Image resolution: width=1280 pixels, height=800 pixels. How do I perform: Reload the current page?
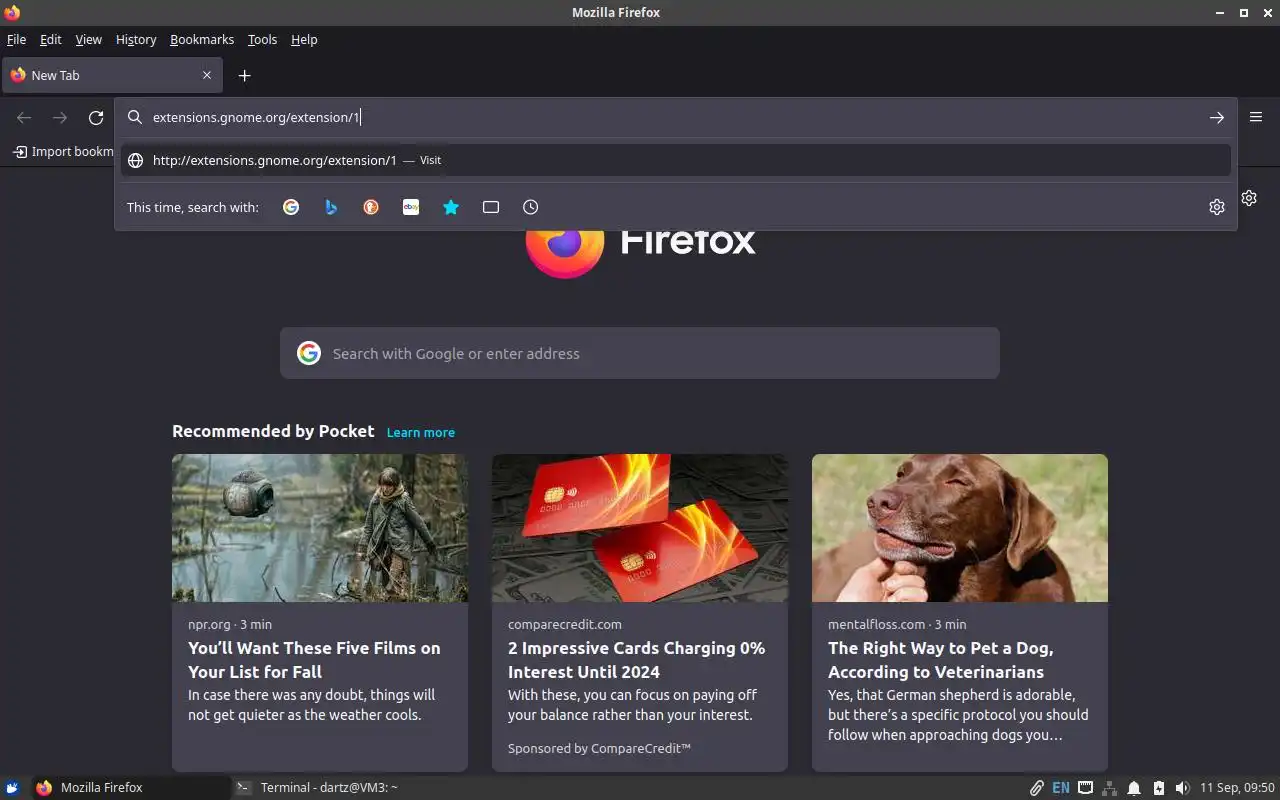click(96, 117)
